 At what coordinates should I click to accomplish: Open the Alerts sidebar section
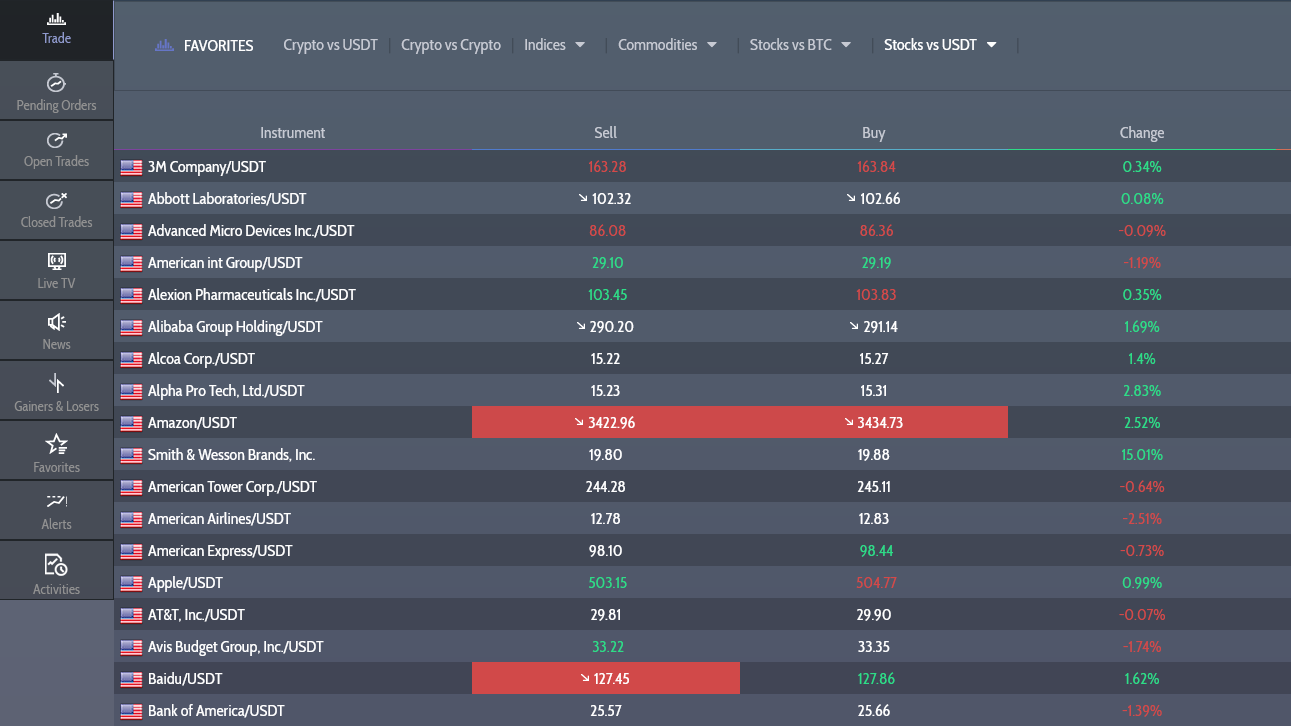(56, 511)
